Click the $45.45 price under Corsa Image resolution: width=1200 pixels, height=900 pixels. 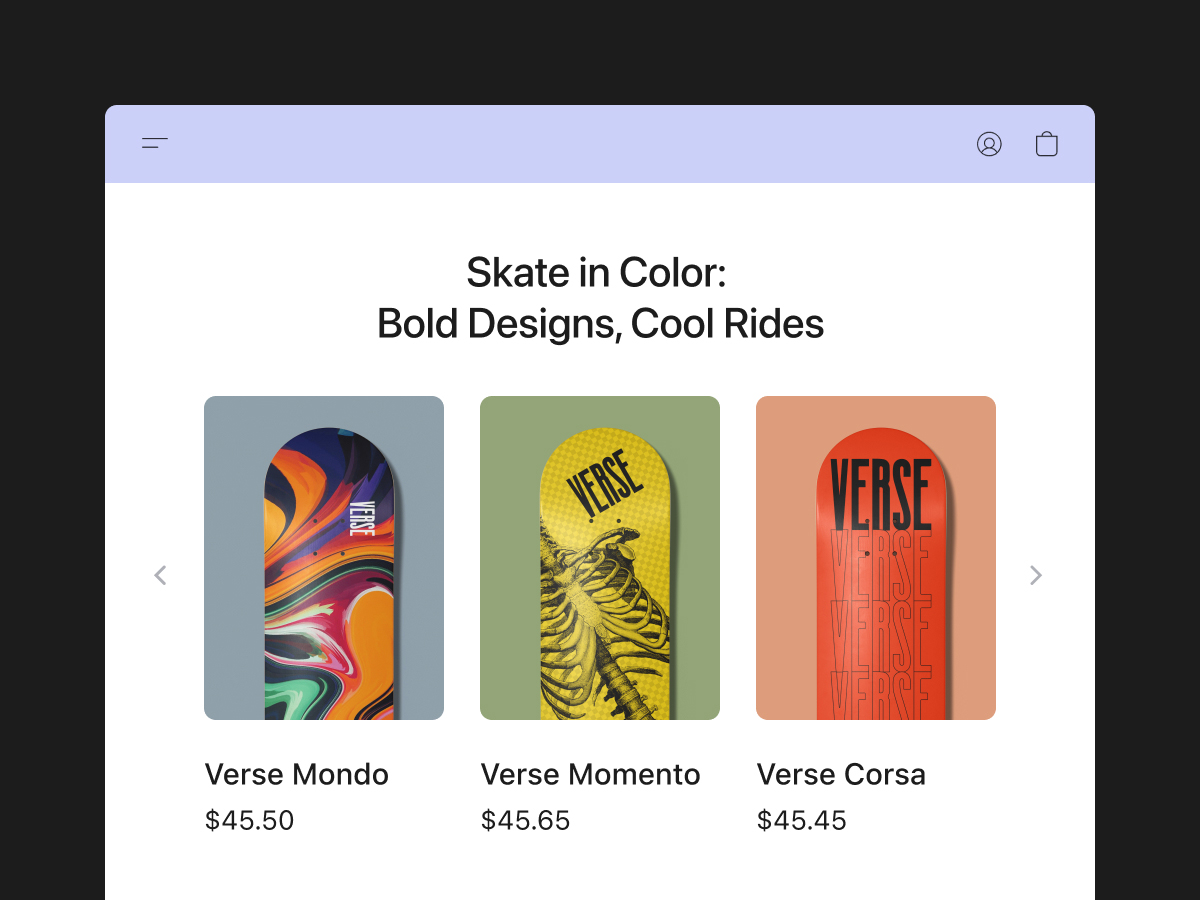click(801, 821)
